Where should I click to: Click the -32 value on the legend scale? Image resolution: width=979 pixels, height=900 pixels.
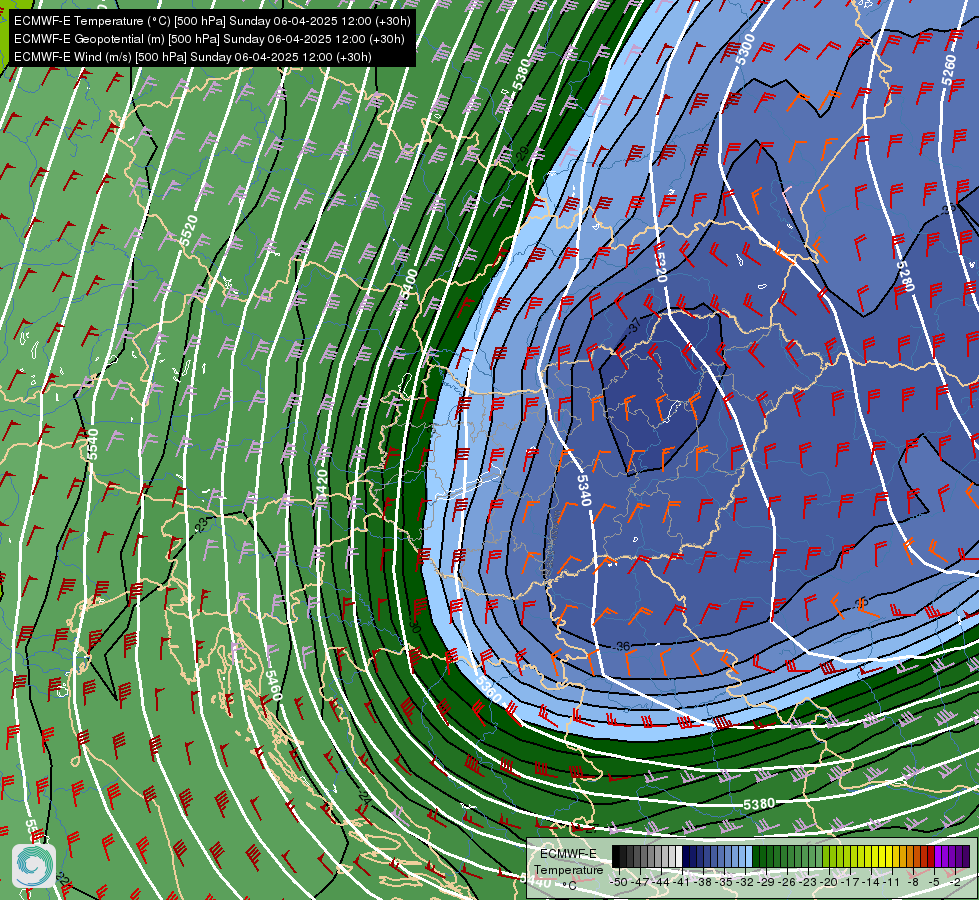tap(745, 882)
